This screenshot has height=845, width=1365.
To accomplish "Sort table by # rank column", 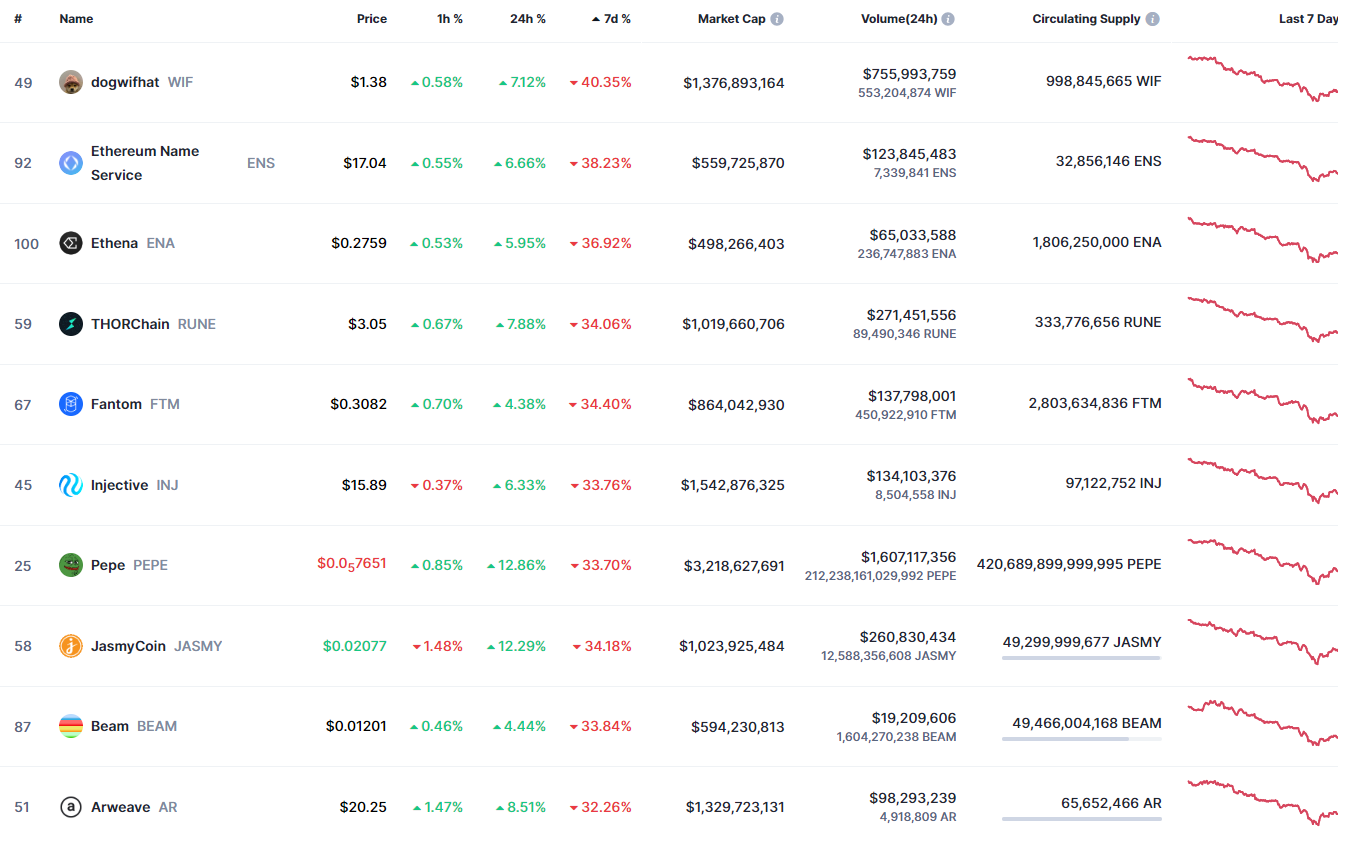I will tap(18, 19).
